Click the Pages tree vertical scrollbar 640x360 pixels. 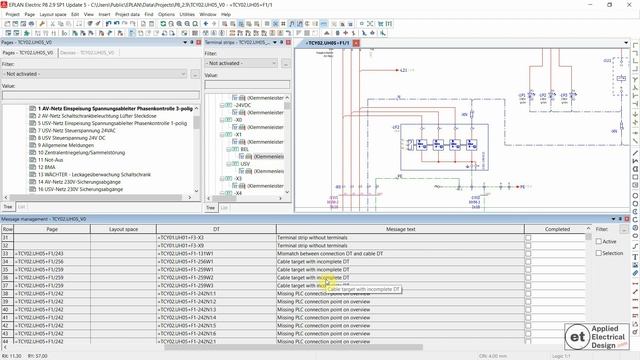tap(197, 122)
